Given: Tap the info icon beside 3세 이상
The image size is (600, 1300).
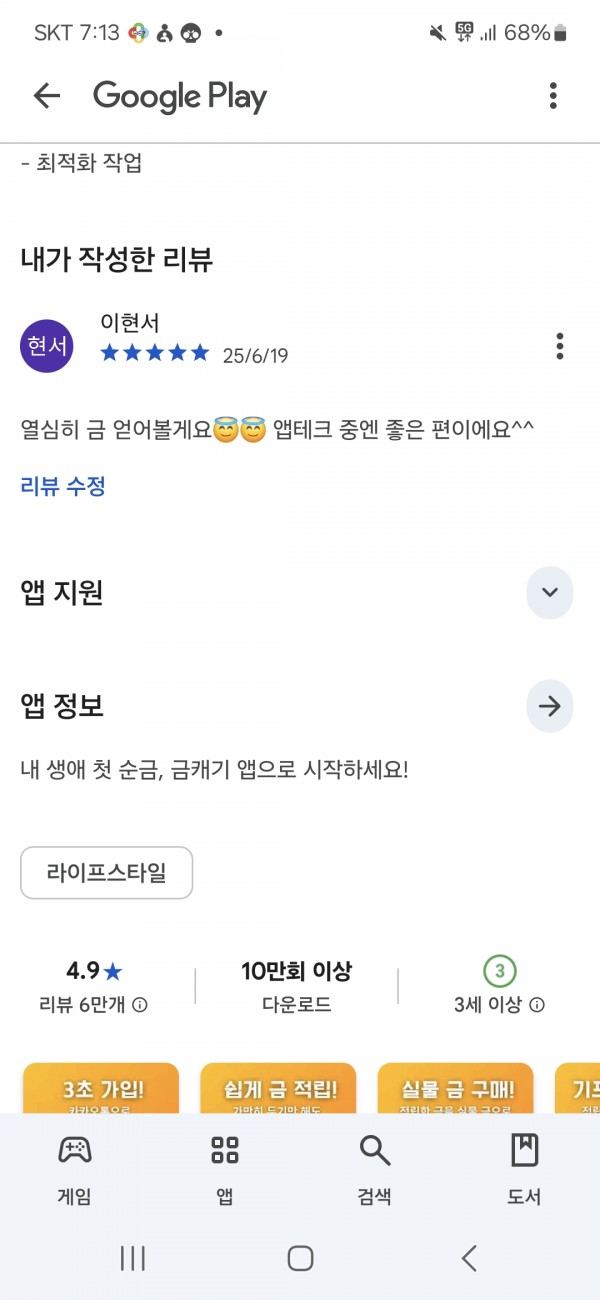Looking at the screenshot, I should coord(538,1005).
